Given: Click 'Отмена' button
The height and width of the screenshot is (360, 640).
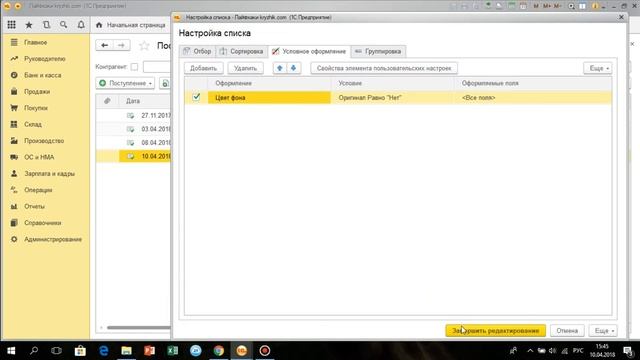Looking at the screenshot, I should [567, 331].
